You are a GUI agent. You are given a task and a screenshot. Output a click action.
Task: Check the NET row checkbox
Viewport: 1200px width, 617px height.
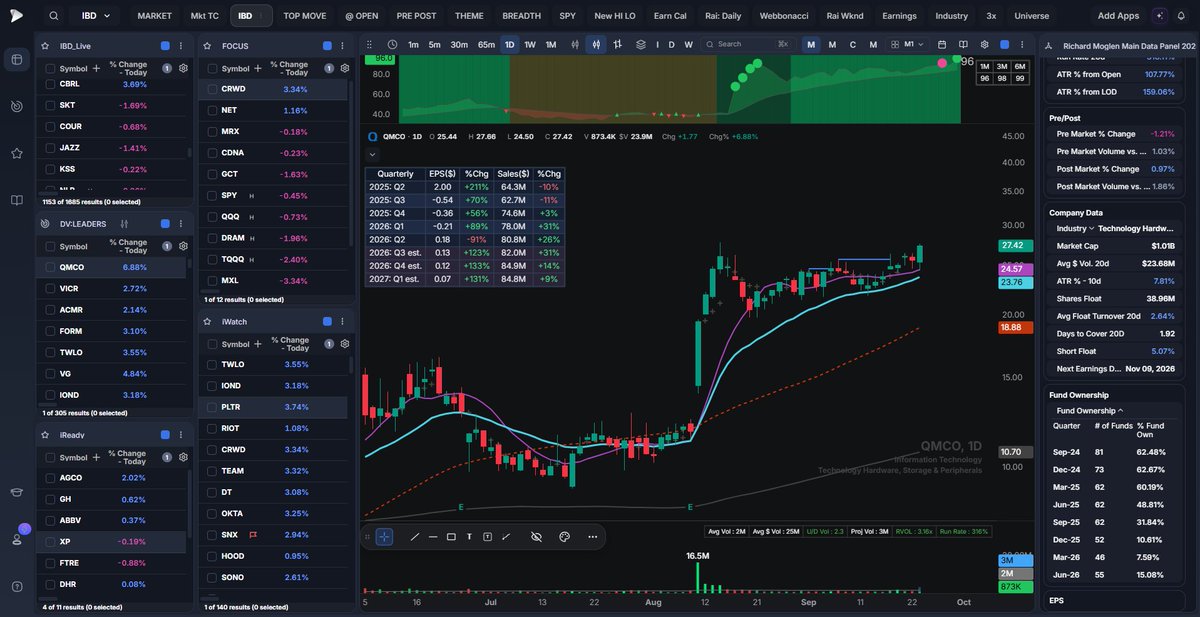212,110
